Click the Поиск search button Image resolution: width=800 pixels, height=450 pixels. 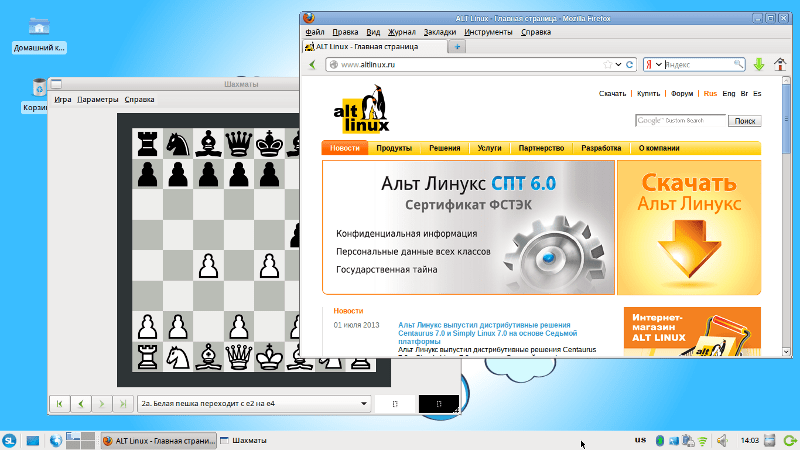[744, 121]
